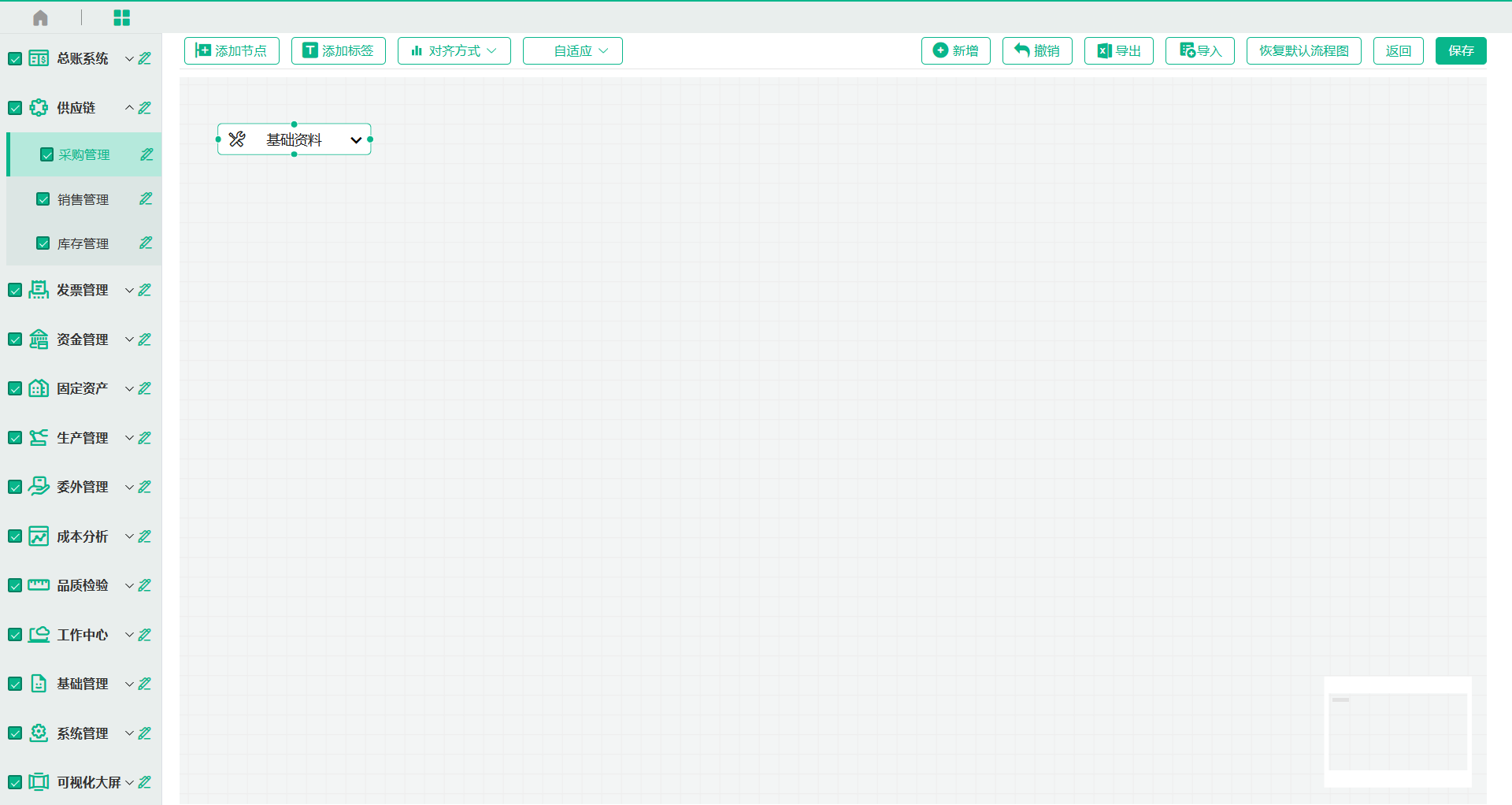The height and width of the screenshot is (805, 1512).
Task: Uncheck the 供应链 checkbox
Action: coord(15,108)
